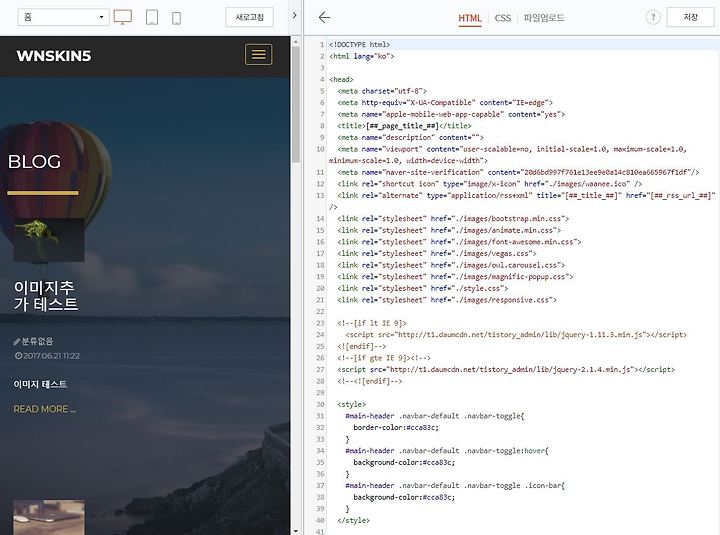Save changes with the 저장 button
Image resolution: width=720 pixels, height=535 pixels.
pyautogui.click(x=690, y=17)
